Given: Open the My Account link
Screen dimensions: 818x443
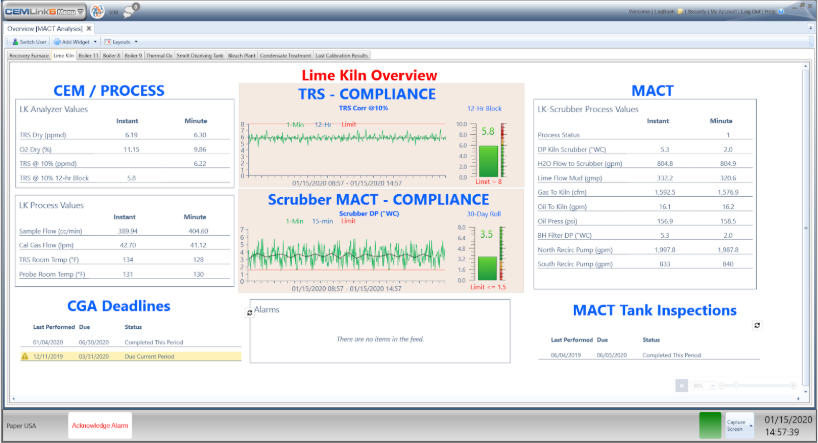Looking at the screenshot, I should (724, 11).
